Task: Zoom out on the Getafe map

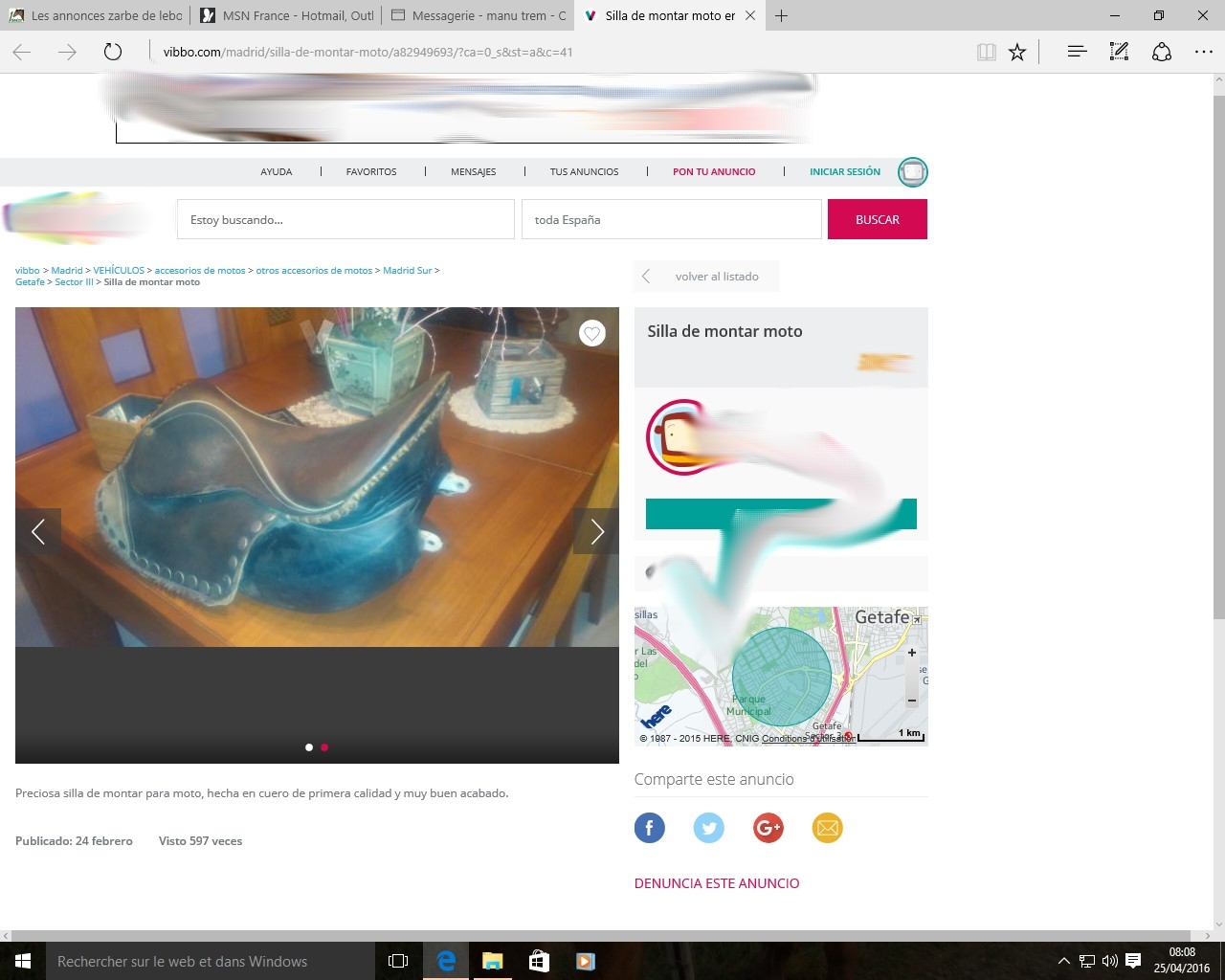Action: click(912, 700)
